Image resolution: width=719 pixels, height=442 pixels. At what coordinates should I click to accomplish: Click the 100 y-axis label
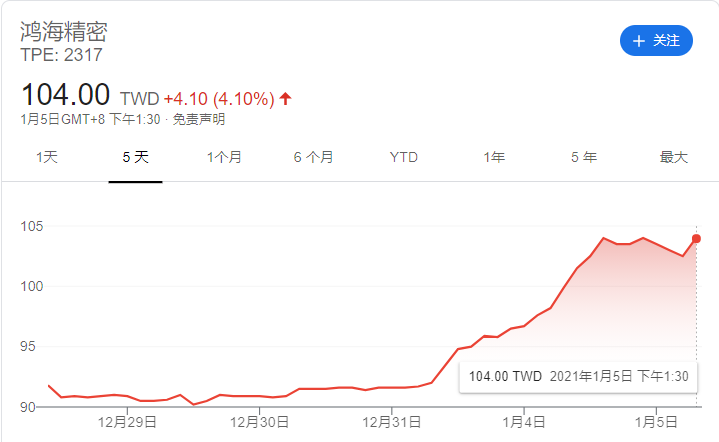click(x=32, y=286)
